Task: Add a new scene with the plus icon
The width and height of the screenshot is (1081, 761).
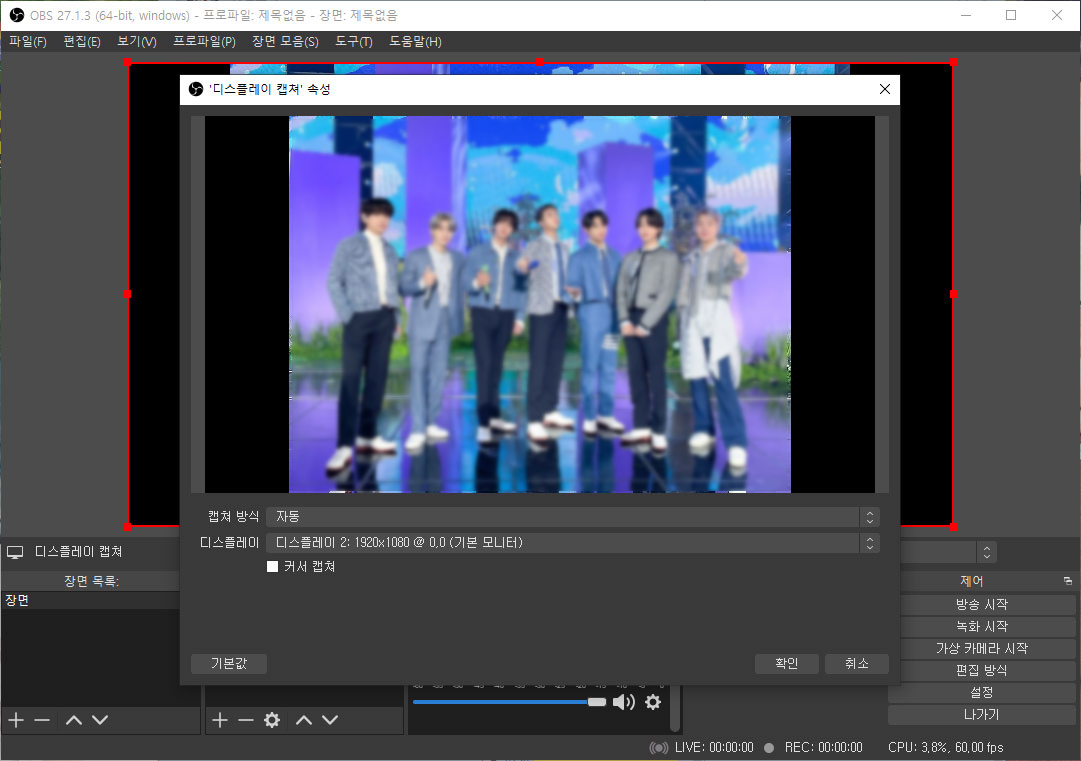Action: pos(15,719)
